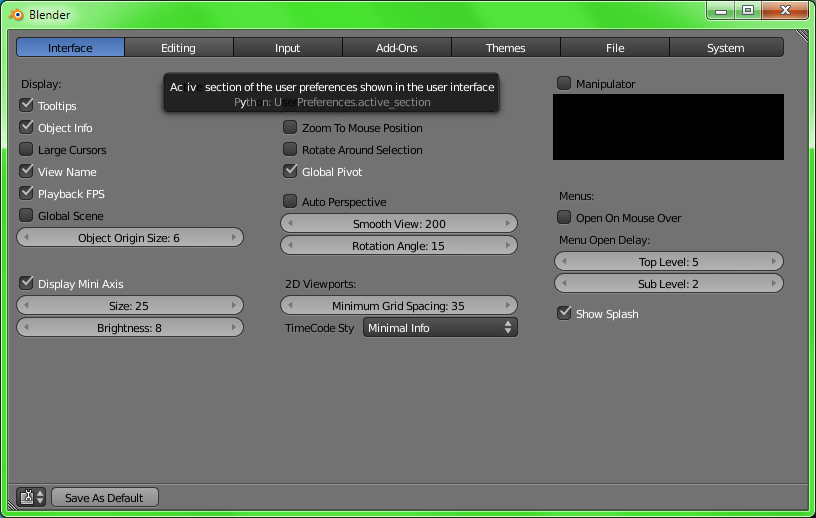Decrease Sub Level delay with left arrow
Screen dimensions: 816x518
564,283
